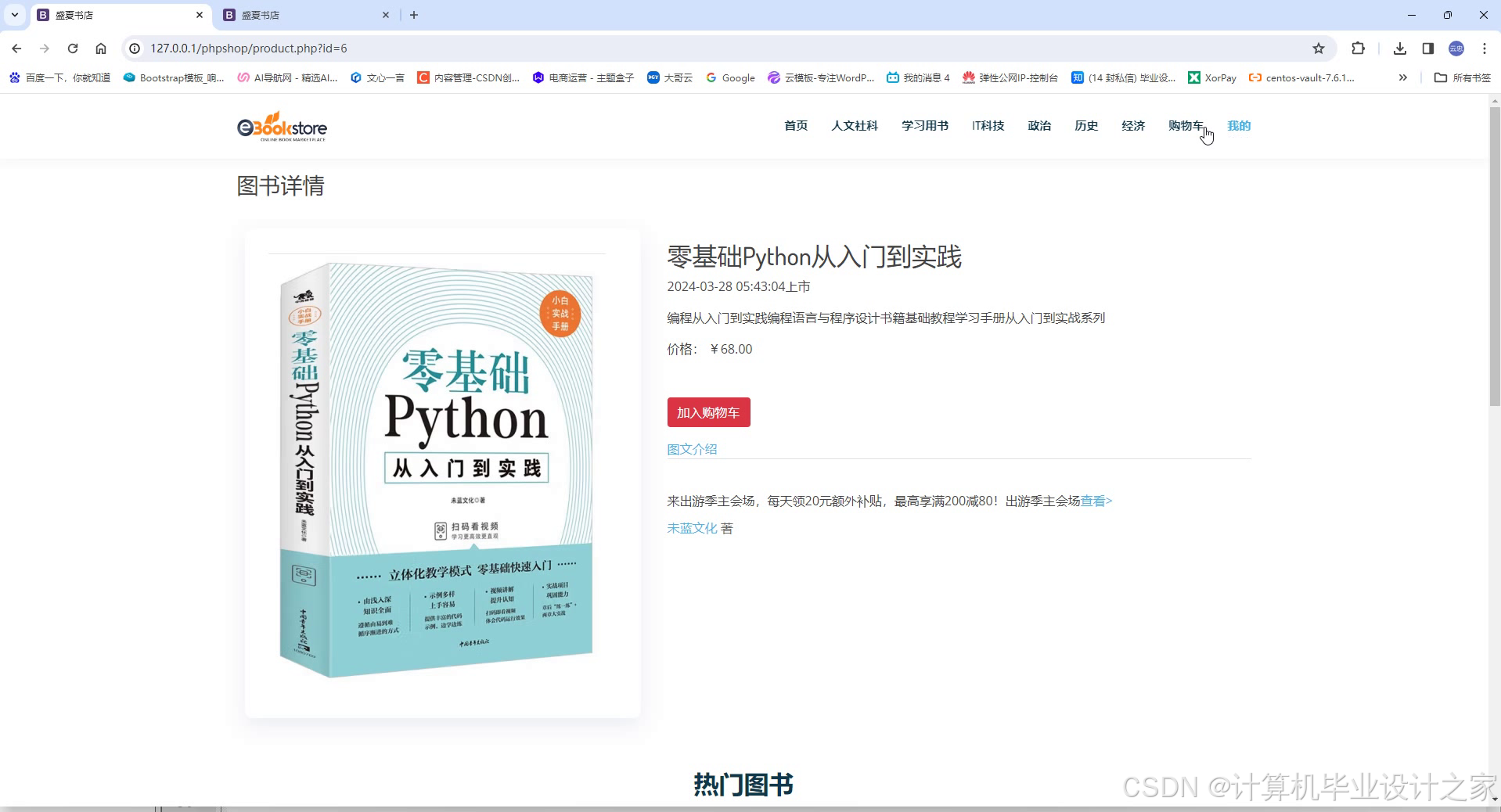This screenshot has height=812, width=1501.
Task: Select the 图文介绍 tab link
Action: coord(692,449)
